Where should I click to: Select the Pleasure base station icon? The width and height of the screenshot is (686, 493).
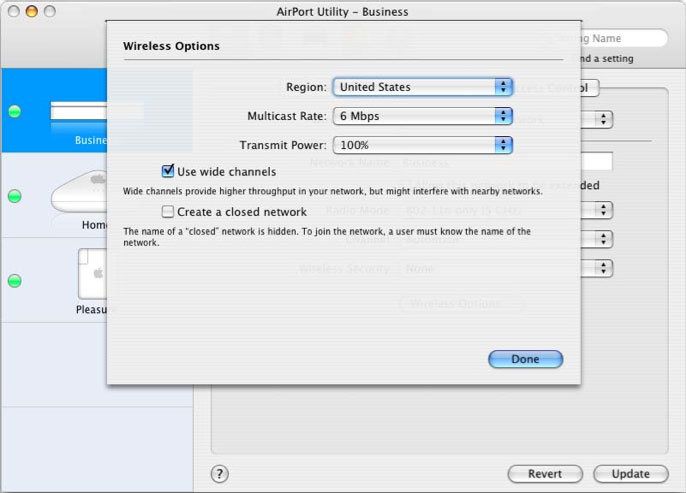[92, 273]
